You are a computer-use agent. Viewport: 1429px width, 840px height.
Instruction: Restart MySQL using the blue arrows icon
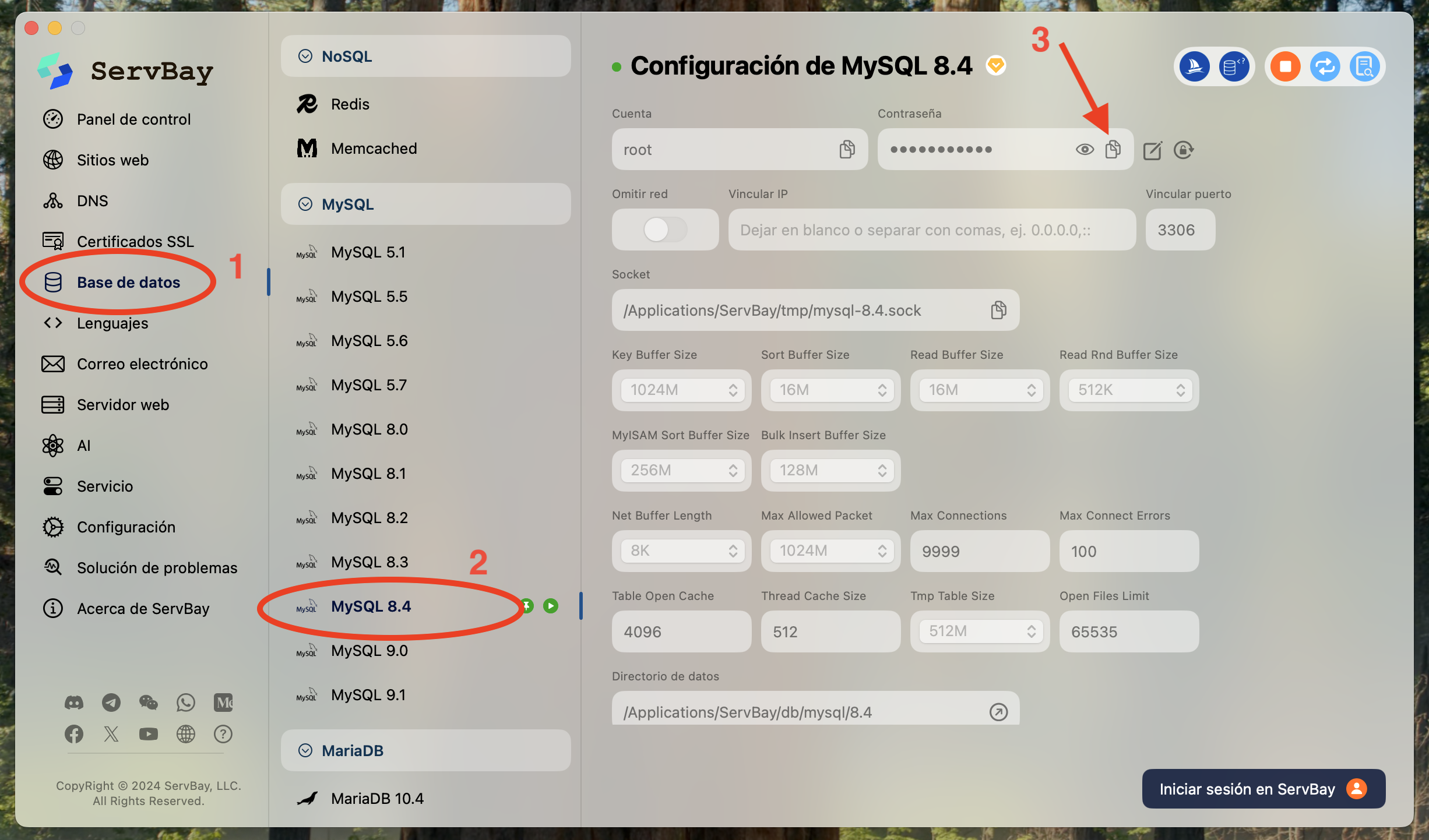coord(1325,66)
